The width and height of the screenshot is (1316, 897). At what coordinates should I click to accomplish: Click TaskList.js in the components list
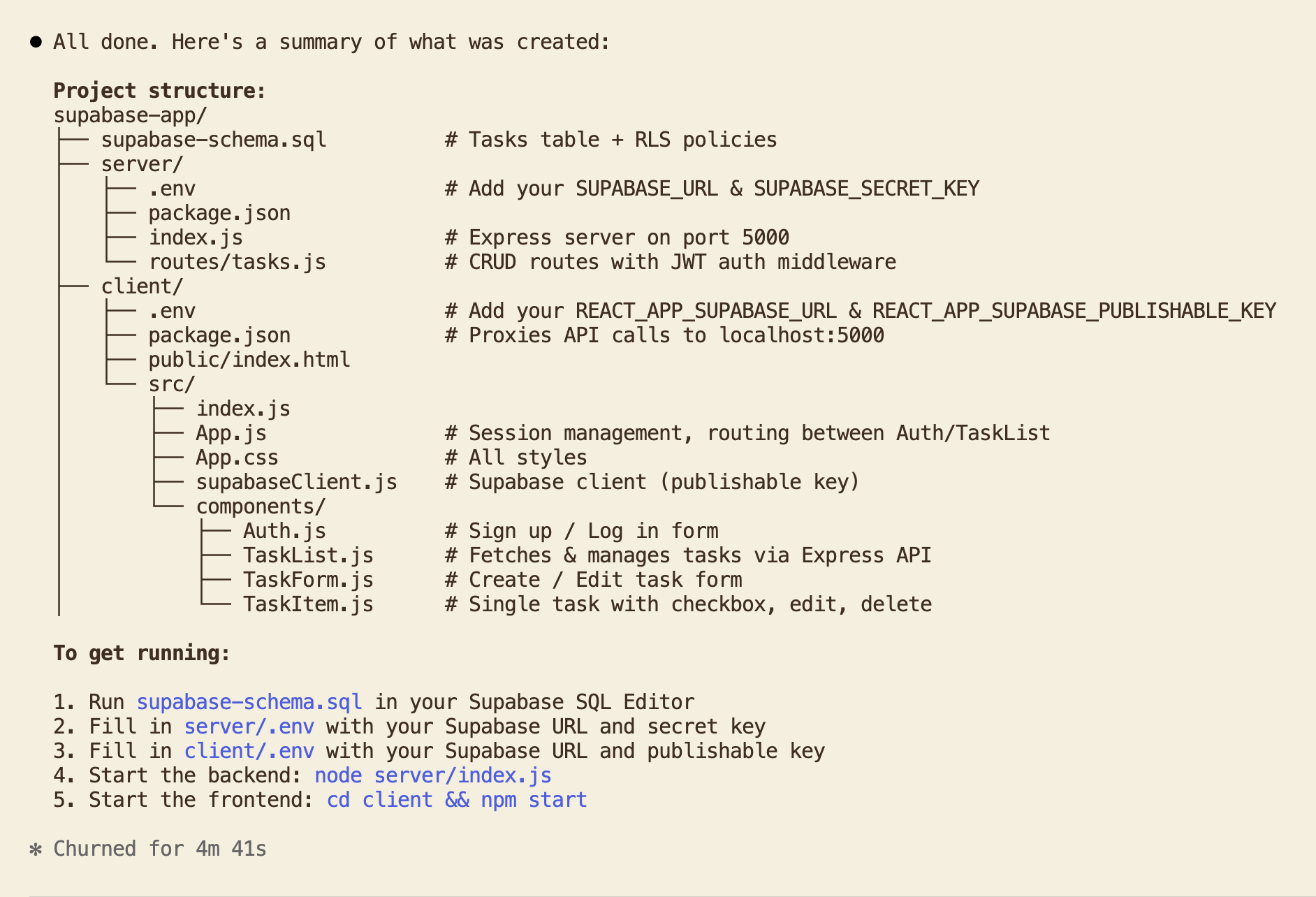(308, 555)
